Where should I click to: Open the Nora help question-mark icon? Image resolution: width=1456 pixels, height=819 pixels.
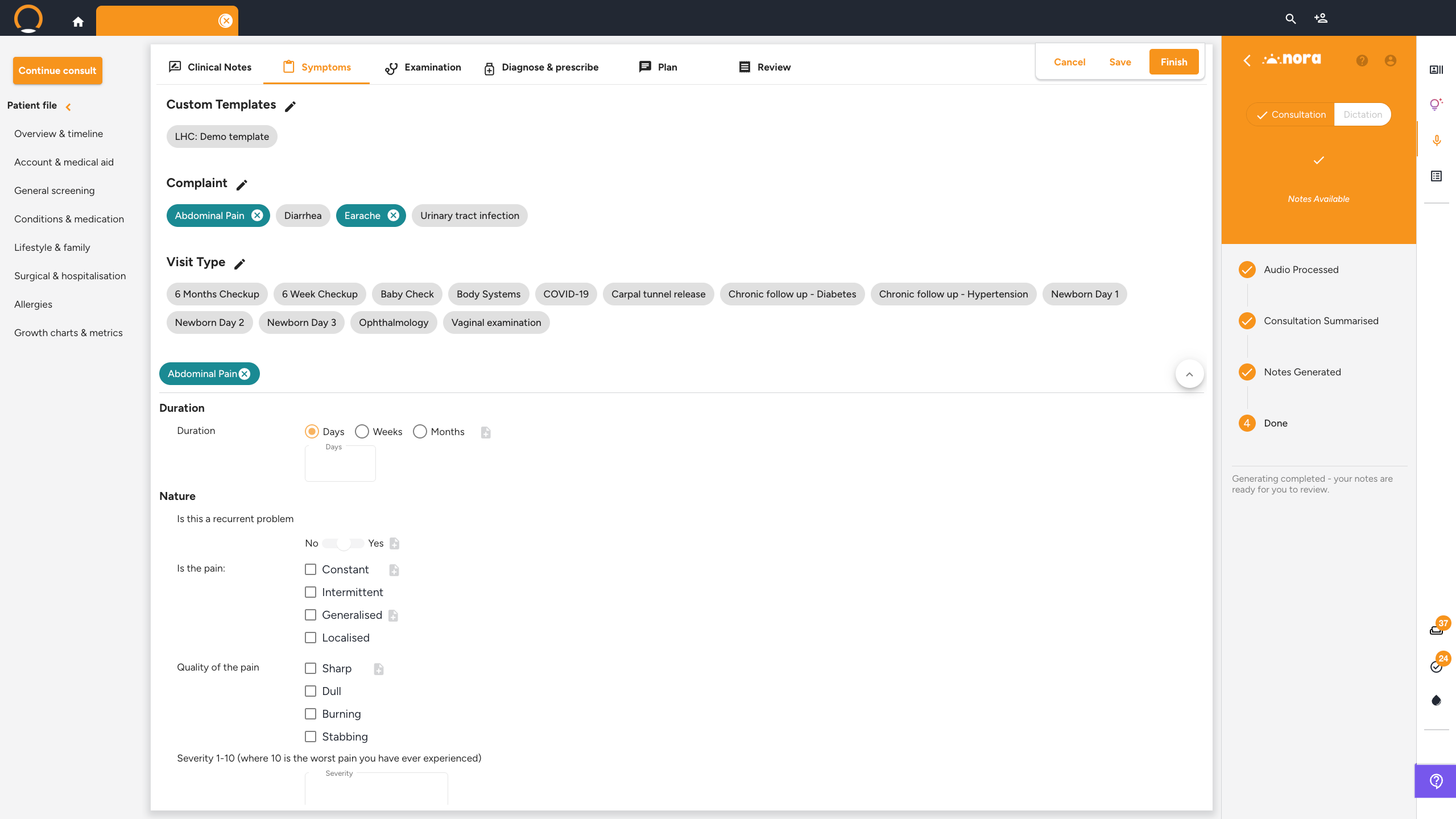coord(1362,60)
